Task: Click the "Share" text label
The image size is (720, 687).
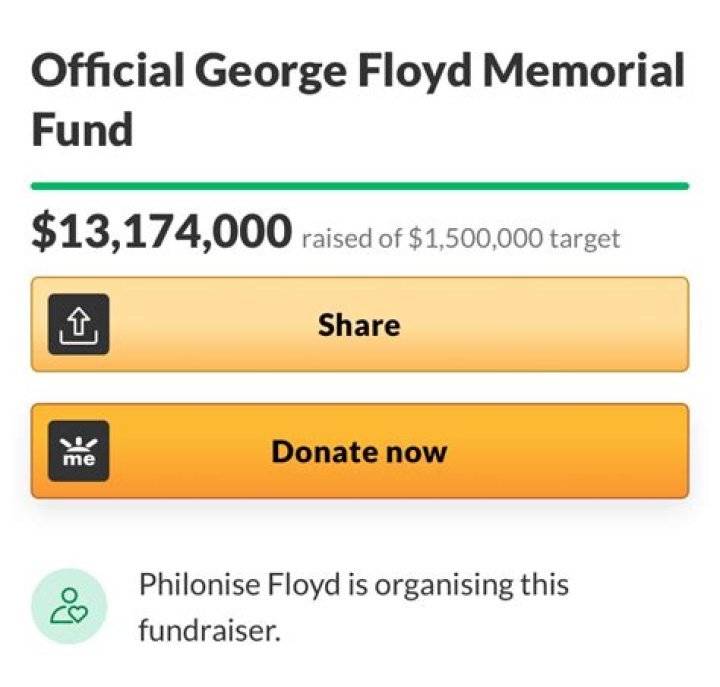Action: pos(359,325)
